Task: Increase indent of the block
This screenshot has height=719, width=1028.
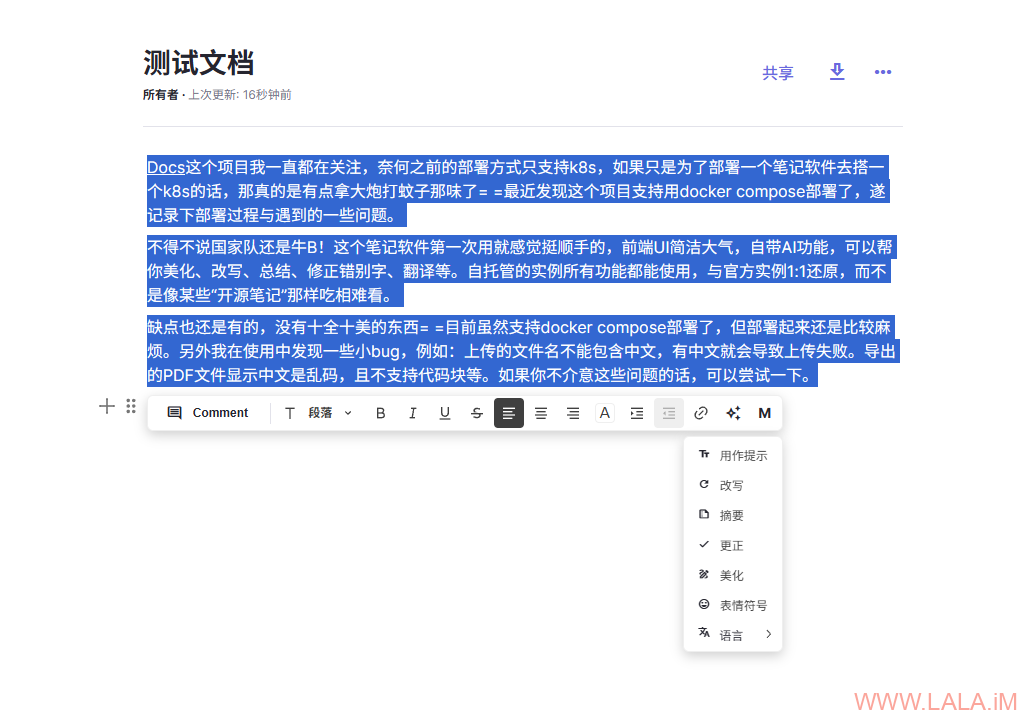Action: click(x=637, y=413)
